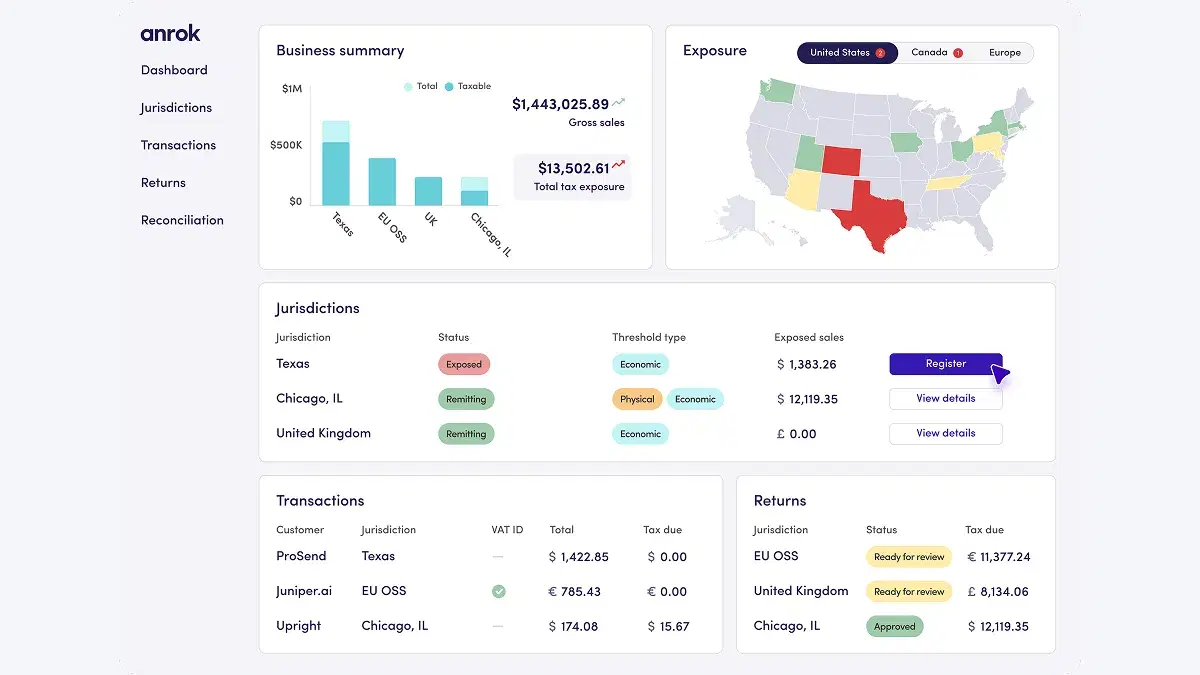
Task: Click the £ 0.00 exposed sales value
Action: [796, 434]
